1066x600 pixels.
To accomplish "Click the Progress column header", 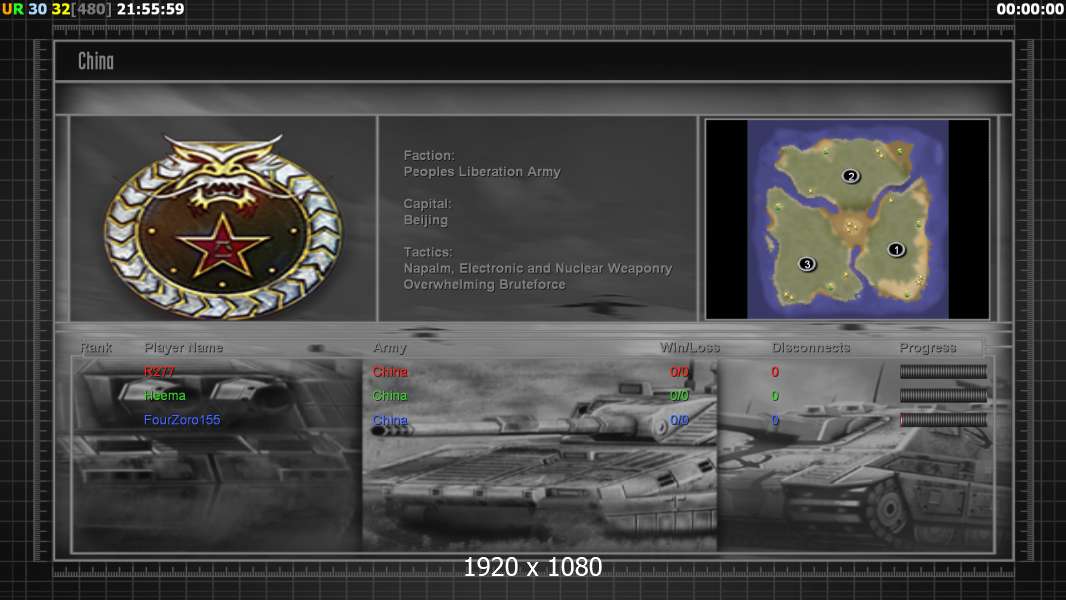I will point(927,348).
